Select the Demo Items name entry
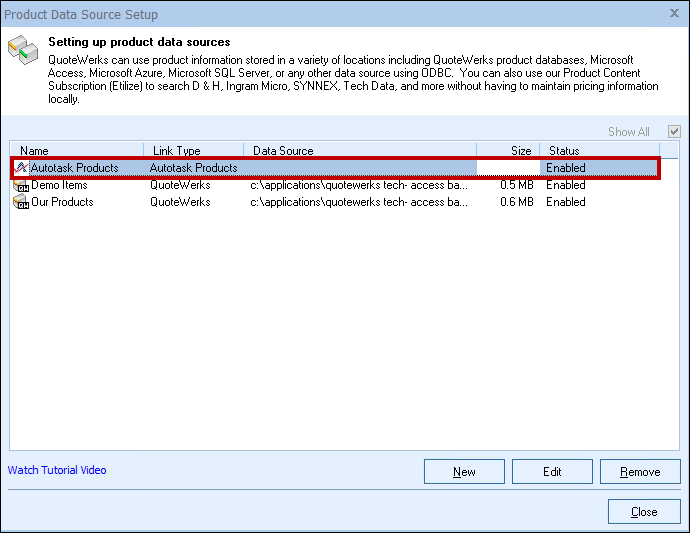The image size is (690, 533). [59, 185]
